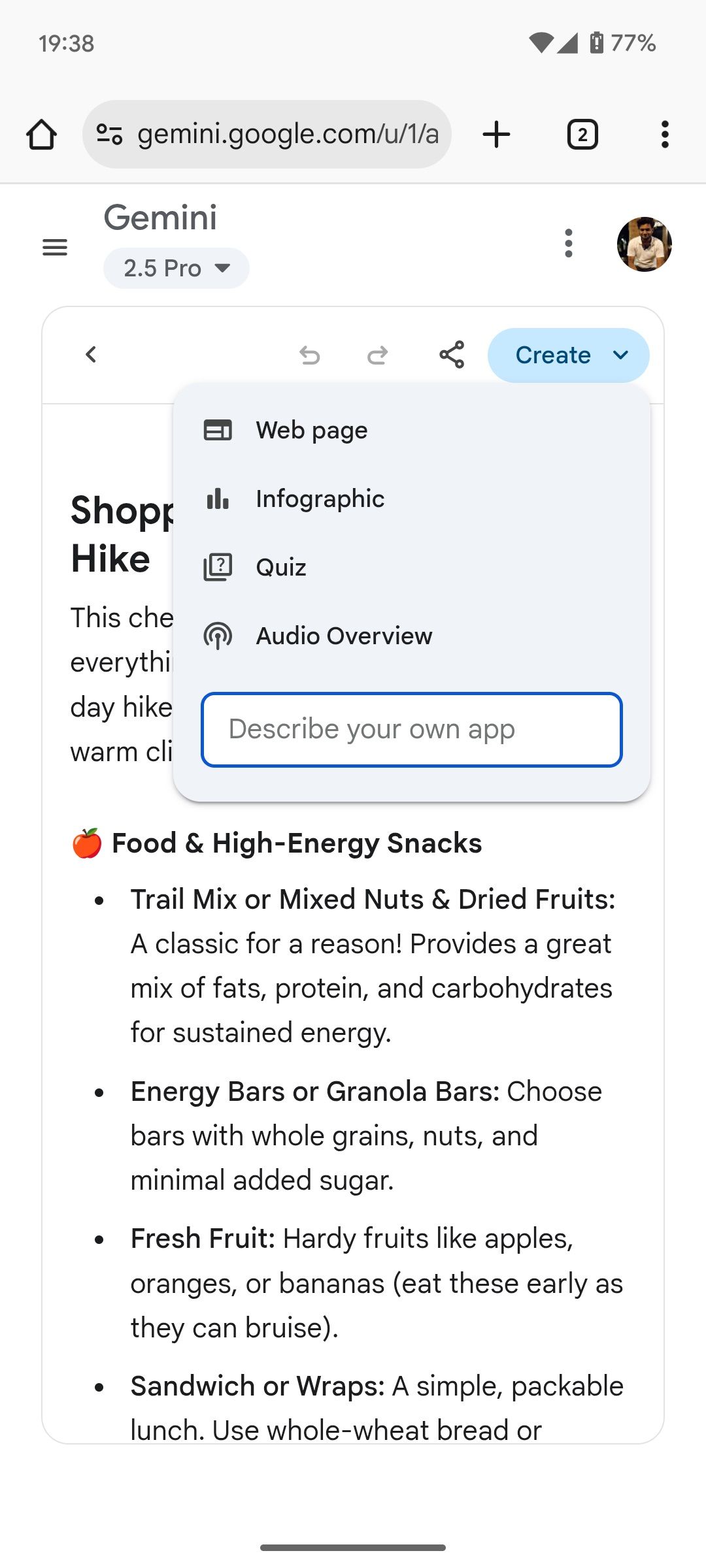Choose Infographic option
The height and width of the screenshot is (1568, 706).
pos(412,499)
